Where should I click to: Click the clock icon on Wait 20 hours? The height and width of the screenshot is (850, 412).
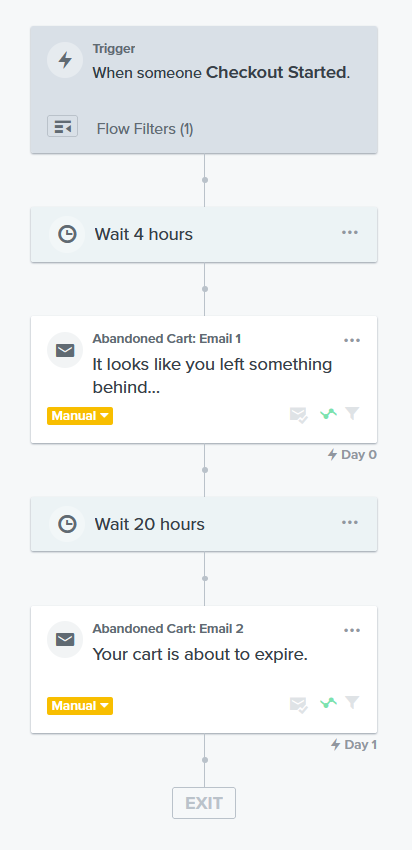pos(67,524)
